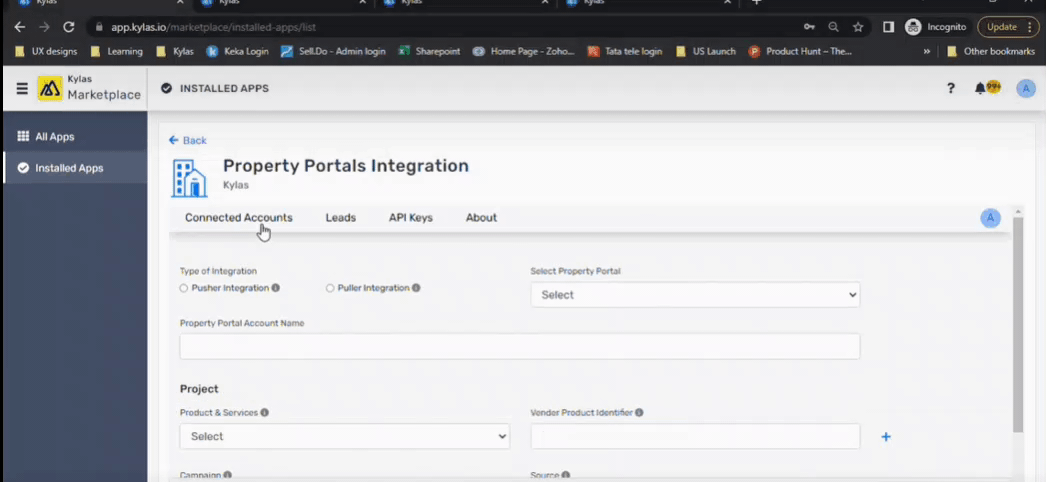The width and height of the screenshot is (1046, 482).
Task: Switch to the API Keys tab
Action: (x=411, y=217)
